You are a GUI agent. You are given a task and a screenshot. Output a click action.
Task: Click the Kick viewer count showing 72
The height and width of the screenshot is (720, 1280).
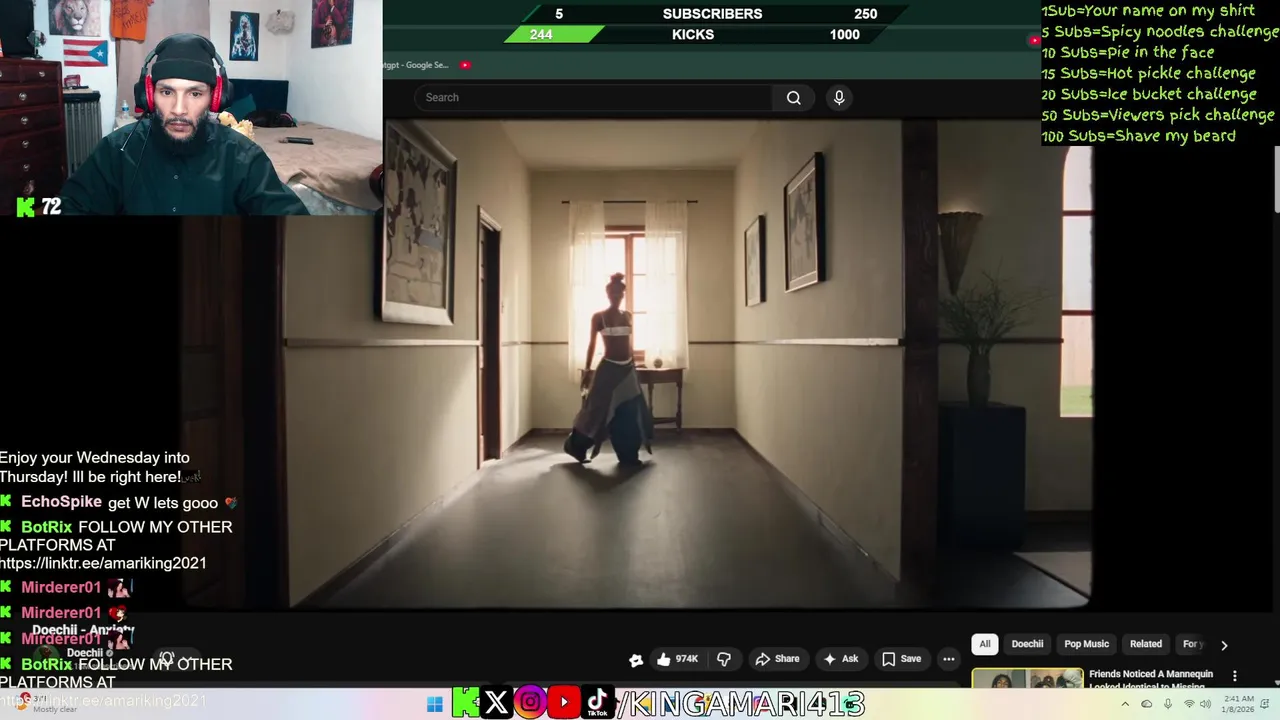point(40,206)
